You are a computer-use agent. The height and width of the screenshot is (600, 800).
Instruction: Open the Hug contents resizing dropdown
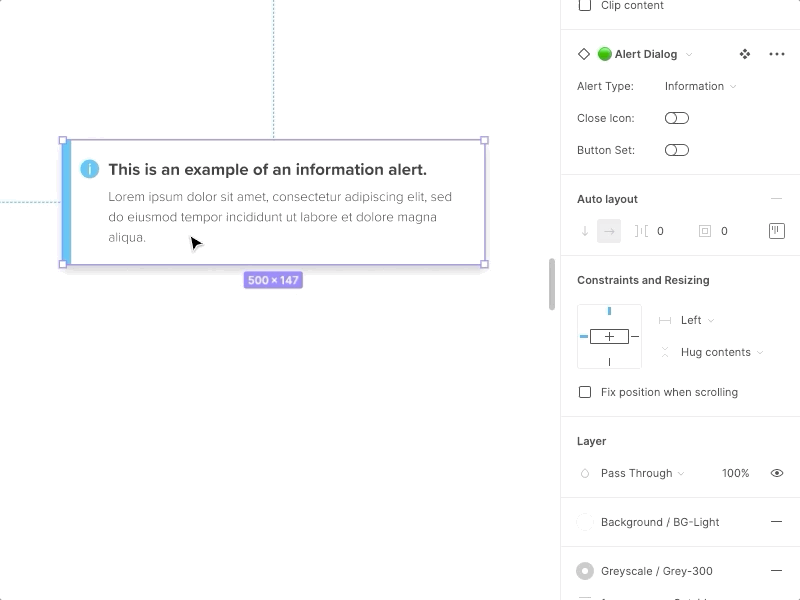[715, 352]
